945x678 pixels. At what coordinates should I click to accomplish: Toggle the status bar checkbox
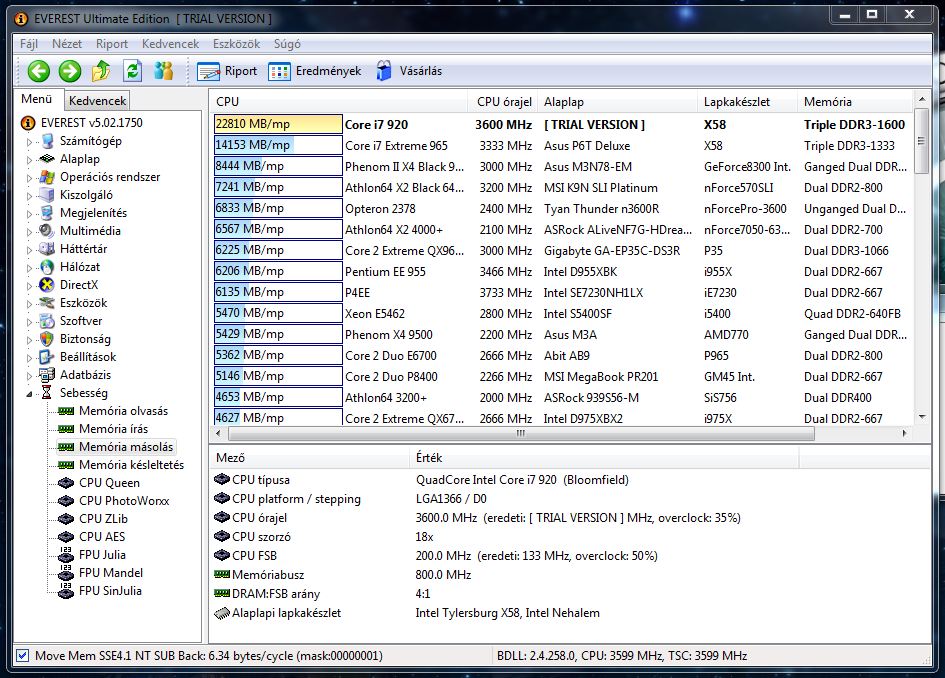pyautogui.click(x=22, y=656)
